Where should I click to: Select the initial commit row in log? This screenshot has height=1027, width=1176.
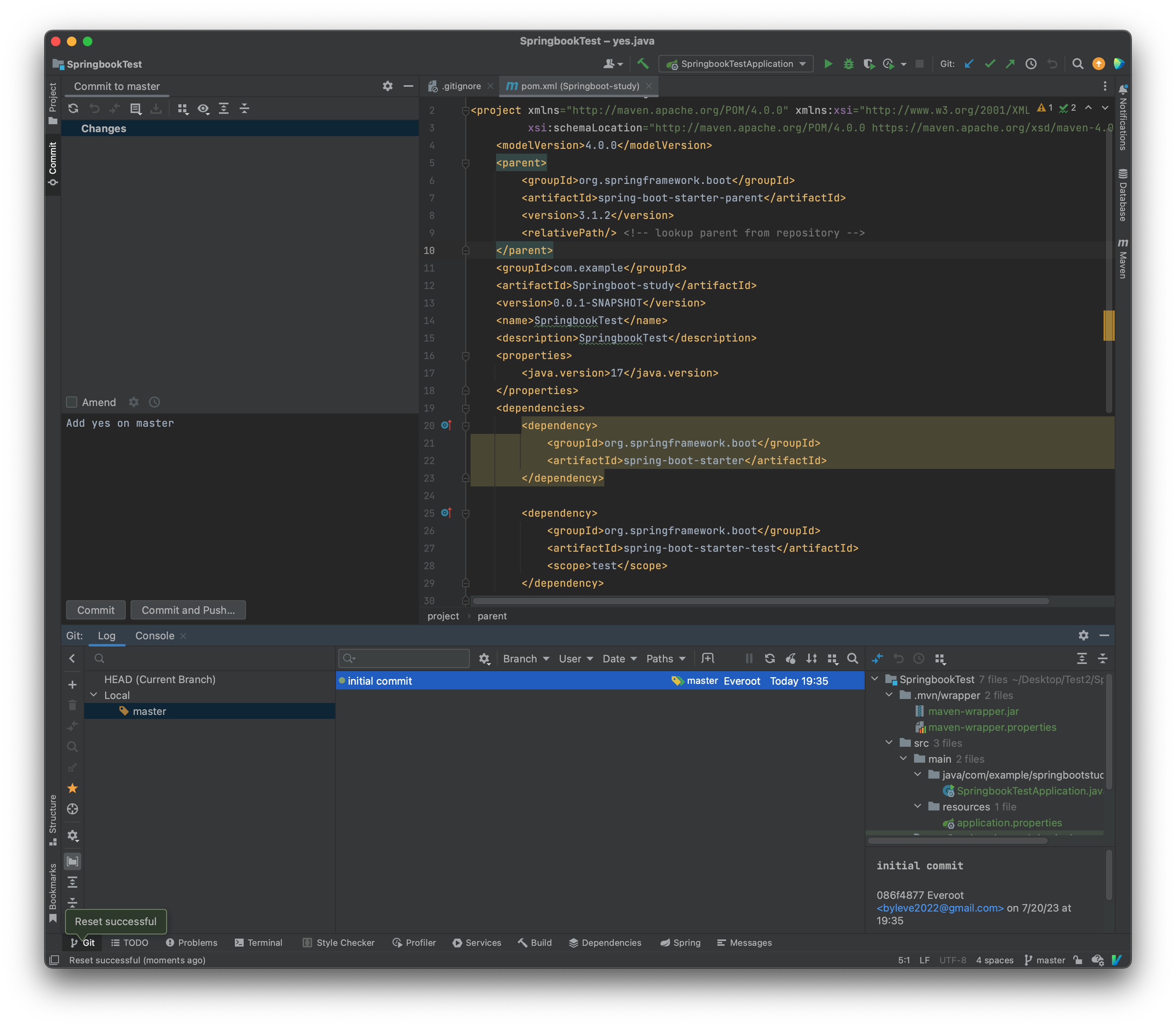[x=600, y=681]
